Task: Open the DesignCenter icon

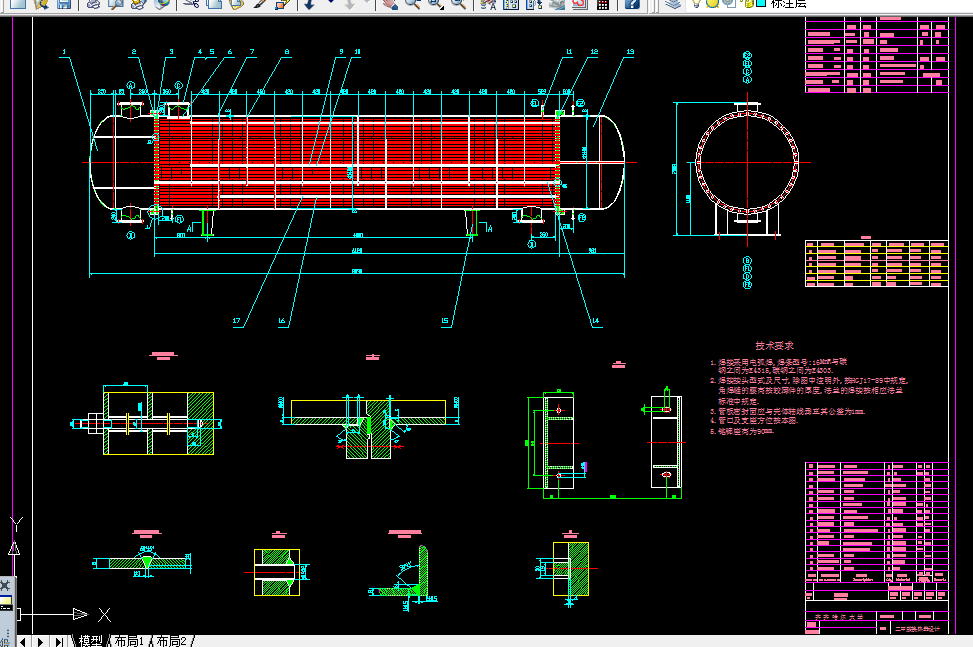Action: click(511, 4)
